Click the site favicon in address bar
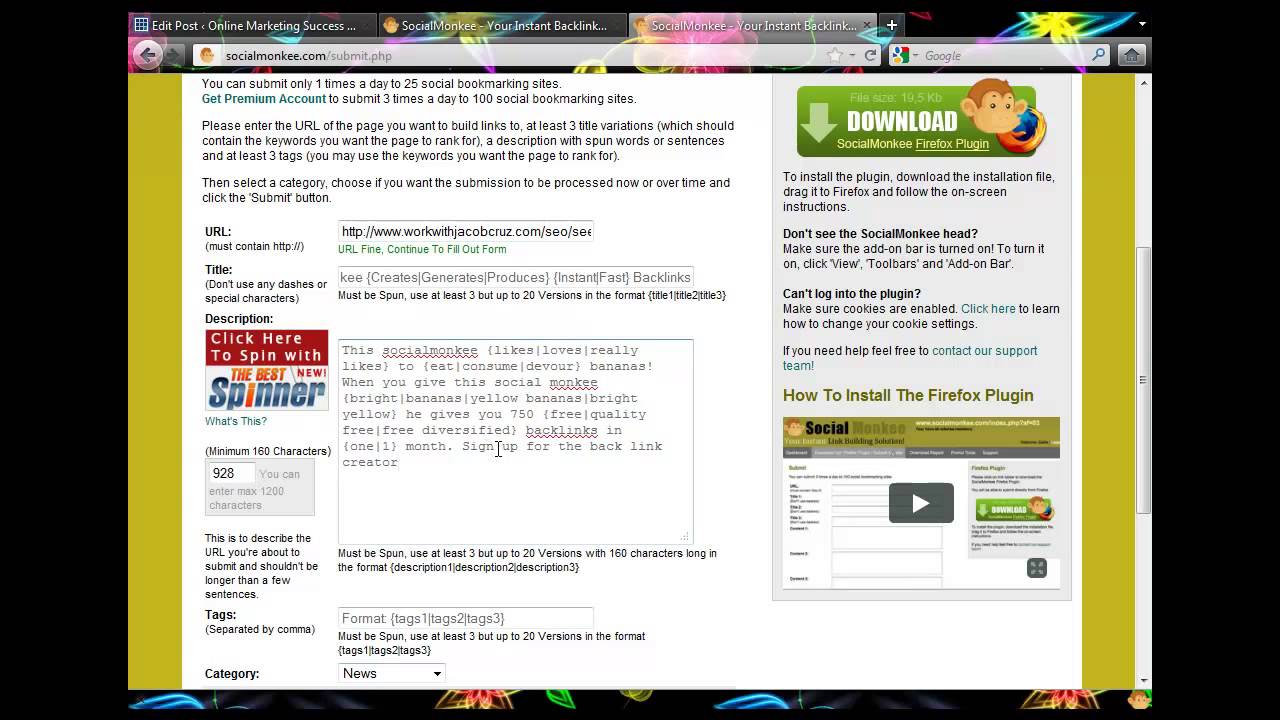The height and width of the screenshot is (720, 1280). 207,56
